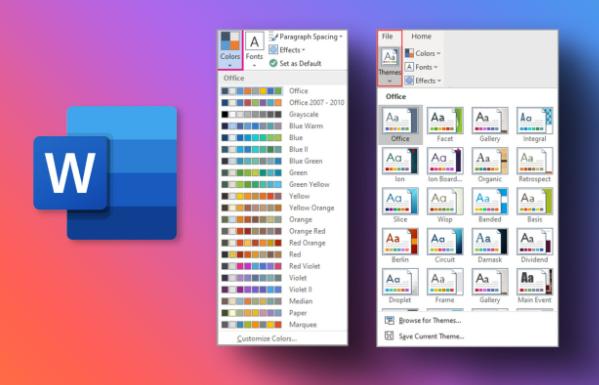
Task: Apply the Facet theme
Action: (445, 125)
